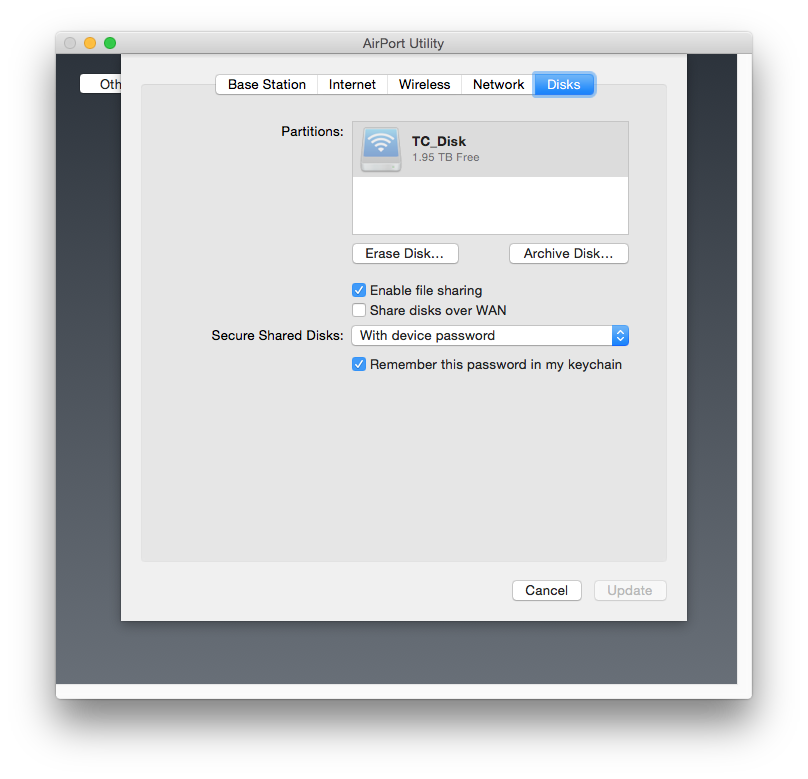Click the 1.95 TB Free text

coord(445,157)
